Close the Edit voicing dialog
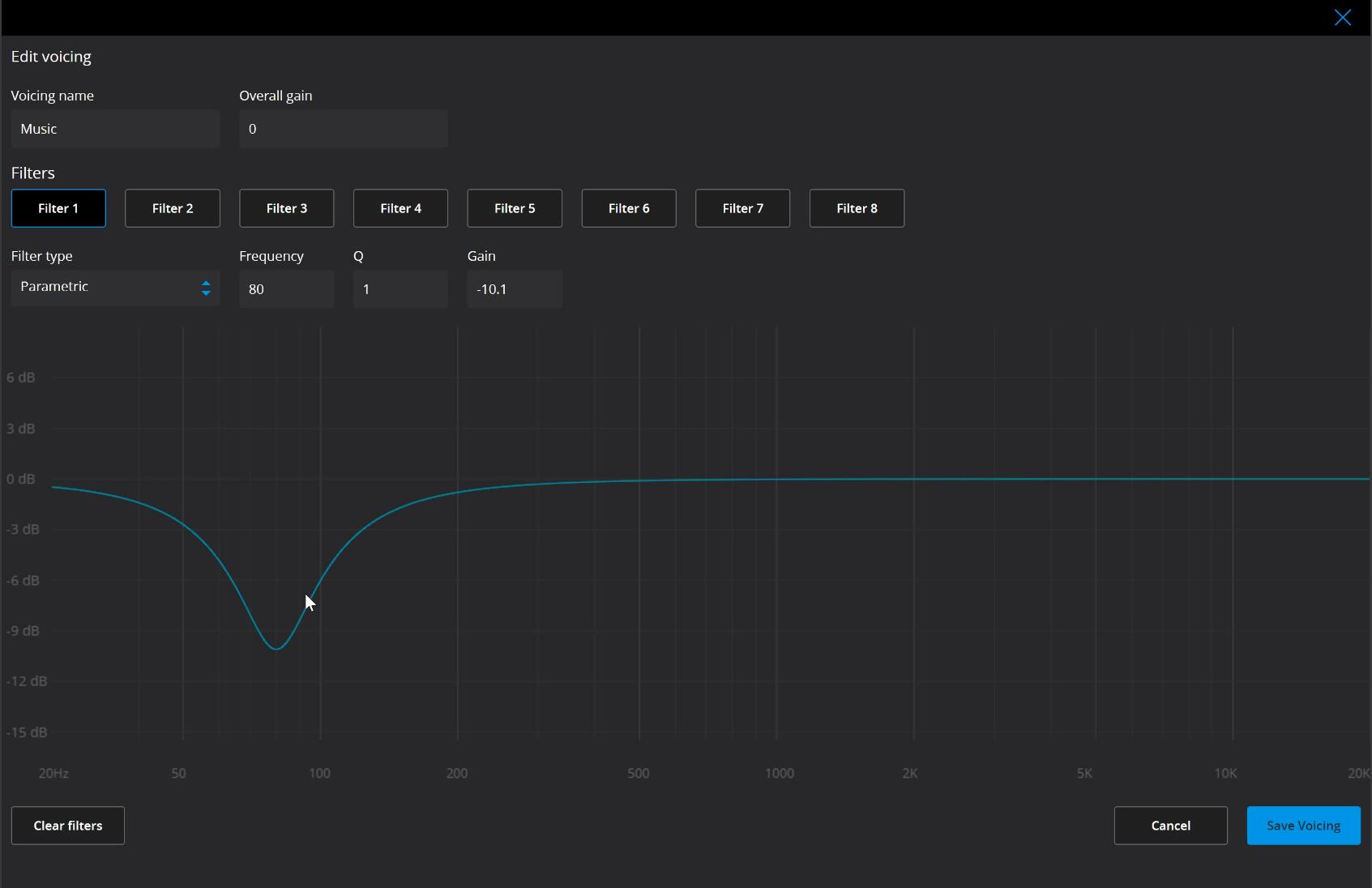 1342,18
